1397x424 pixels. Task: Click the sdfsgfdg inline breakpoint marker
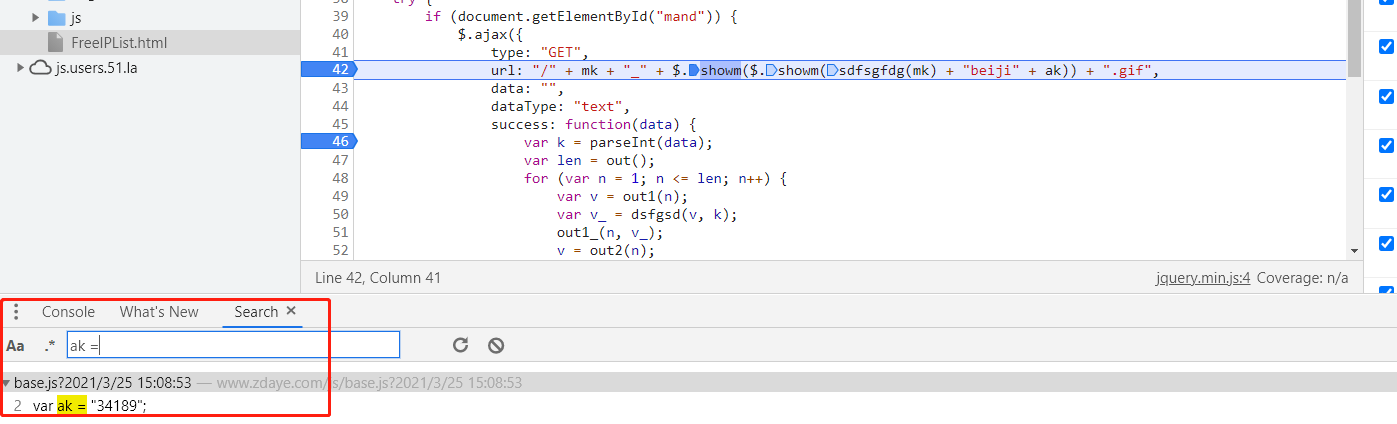[831, 70]
